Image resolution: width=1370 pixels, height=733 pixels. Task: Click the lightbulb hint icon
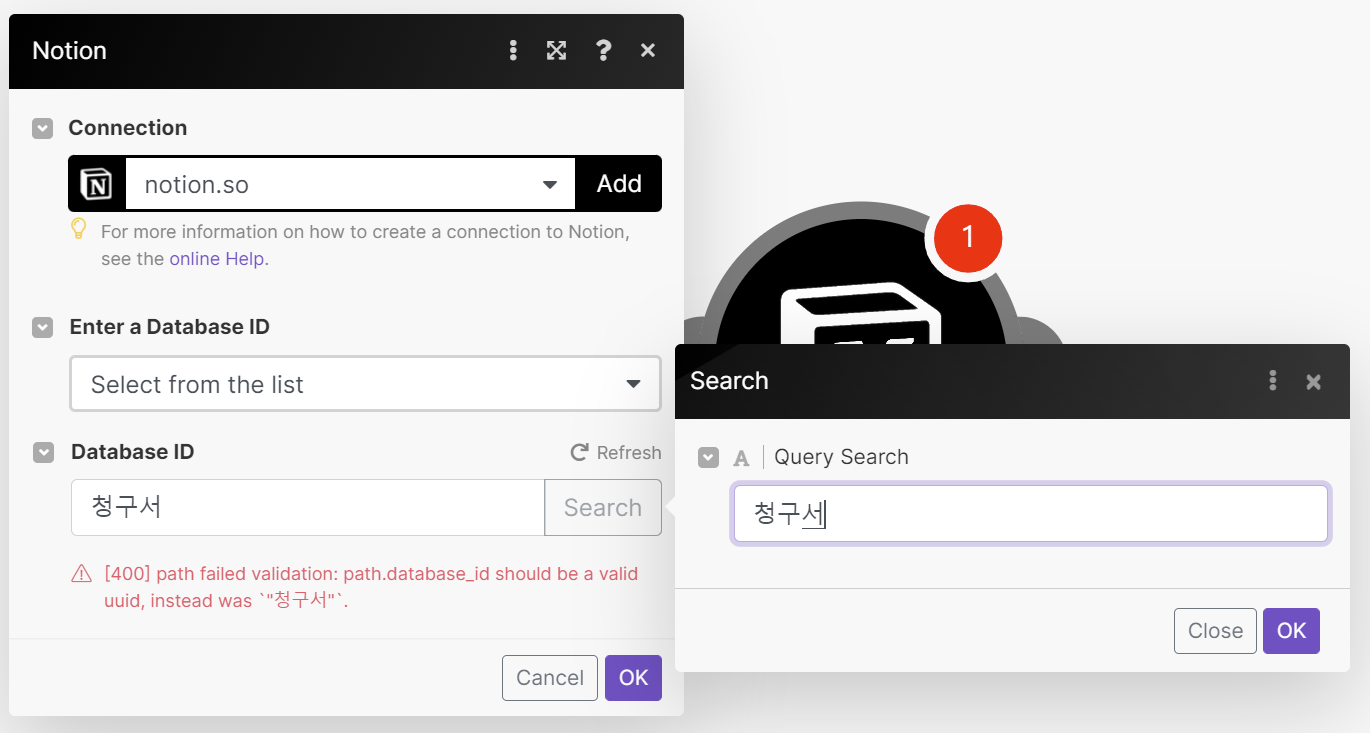point(79,230)
